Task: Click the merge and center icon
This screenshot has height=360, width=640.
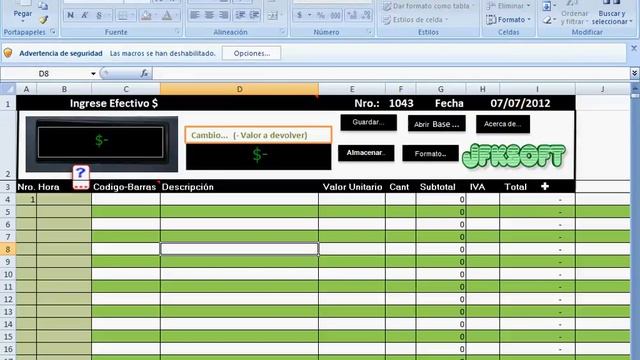Action: tap(272, 16)
